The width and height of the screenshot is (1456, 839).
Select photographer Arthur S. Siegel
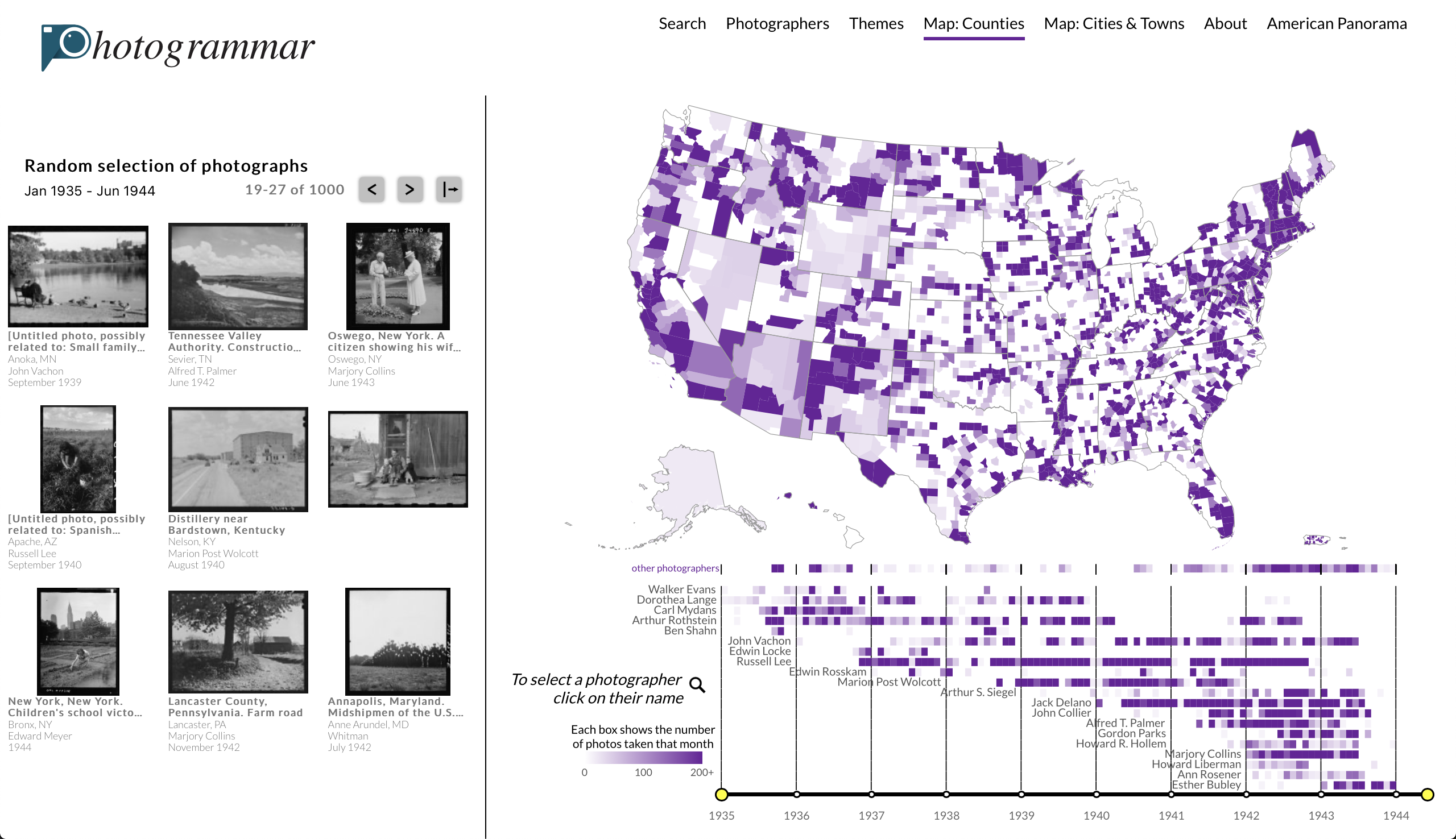coord(978,693)
